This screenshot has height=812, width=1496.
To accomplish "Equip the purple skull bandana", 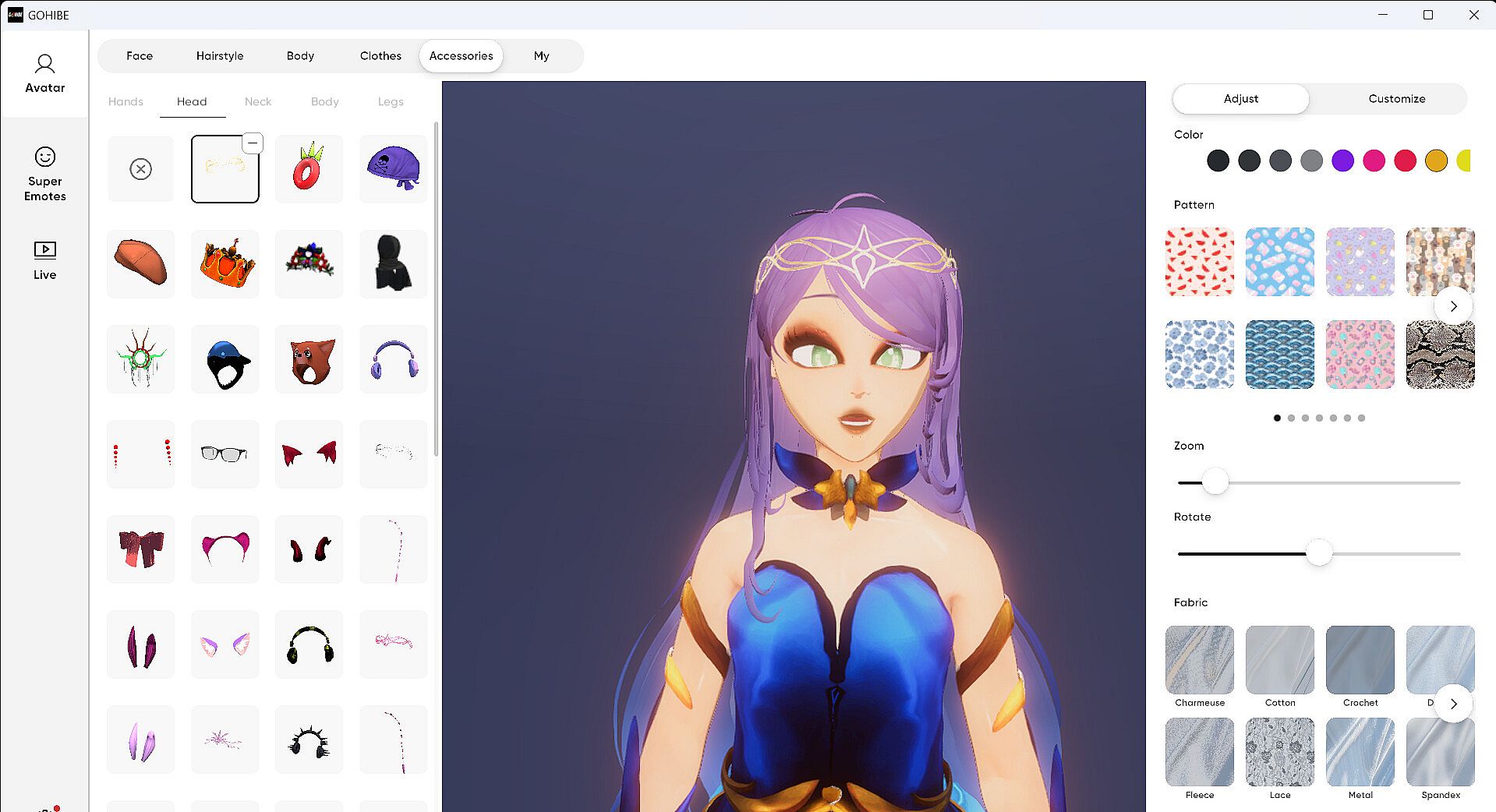I will pos(394,169).
